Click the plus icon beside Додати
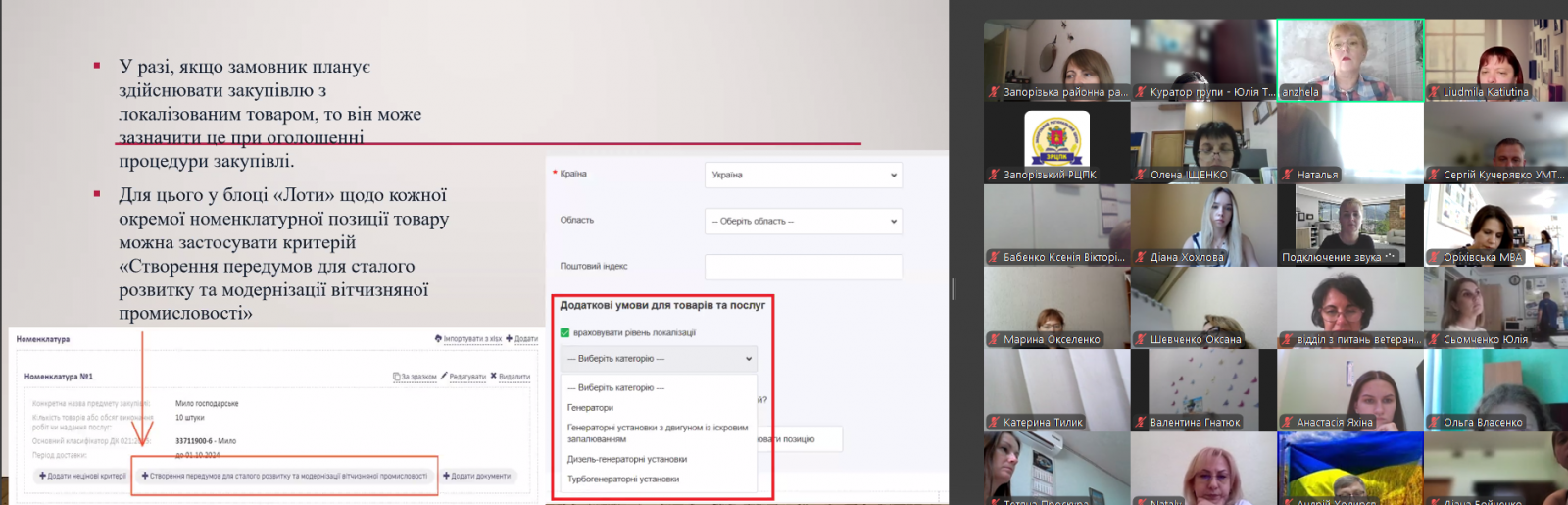Viewport: 1568px width, 505px height. [x=510, y=339]
